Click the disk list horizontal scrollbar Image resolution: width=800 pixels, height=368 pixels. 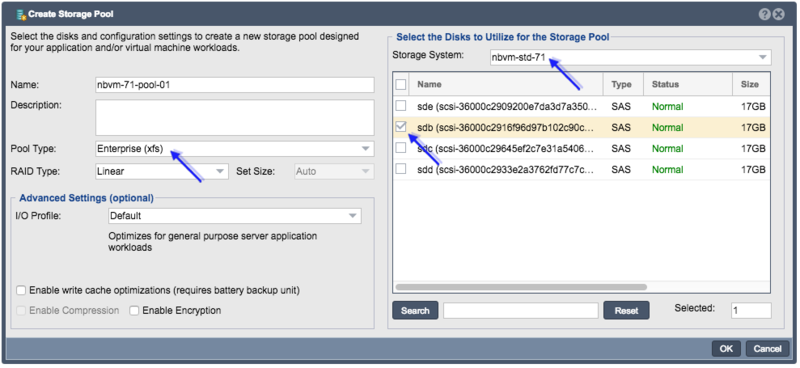[x=521, y=287]
